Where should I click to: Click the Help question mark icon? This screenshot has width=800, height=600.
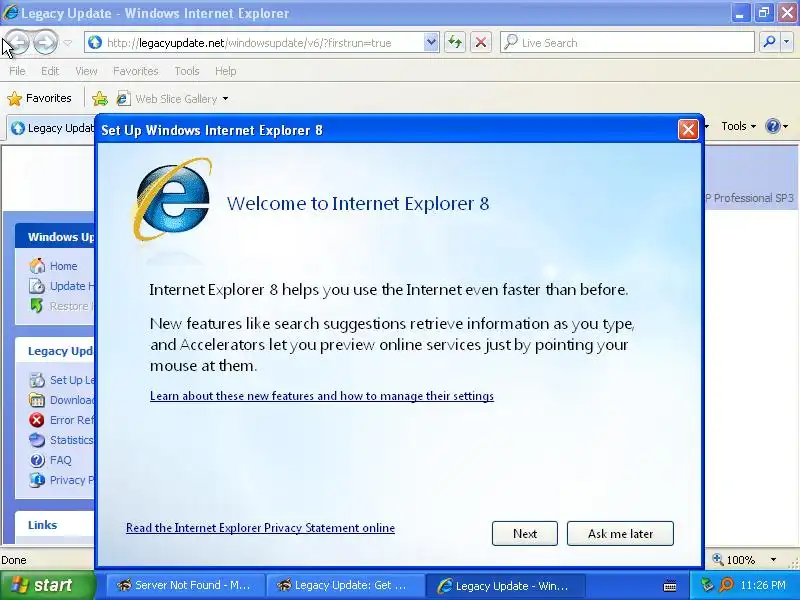[x=773, y=126]
